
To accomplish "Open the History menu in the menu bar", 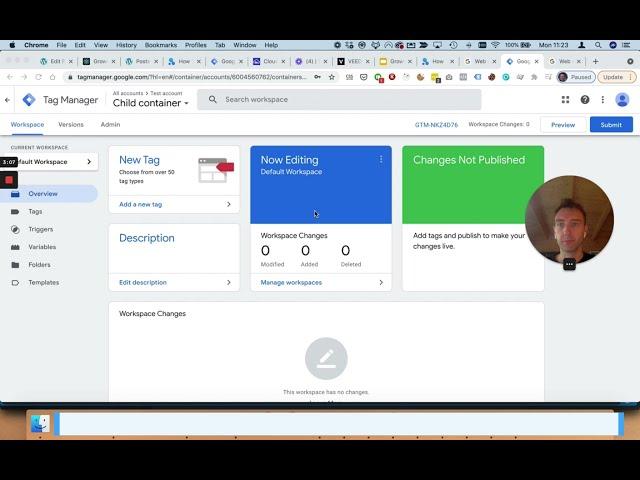I will click(126, 45).
